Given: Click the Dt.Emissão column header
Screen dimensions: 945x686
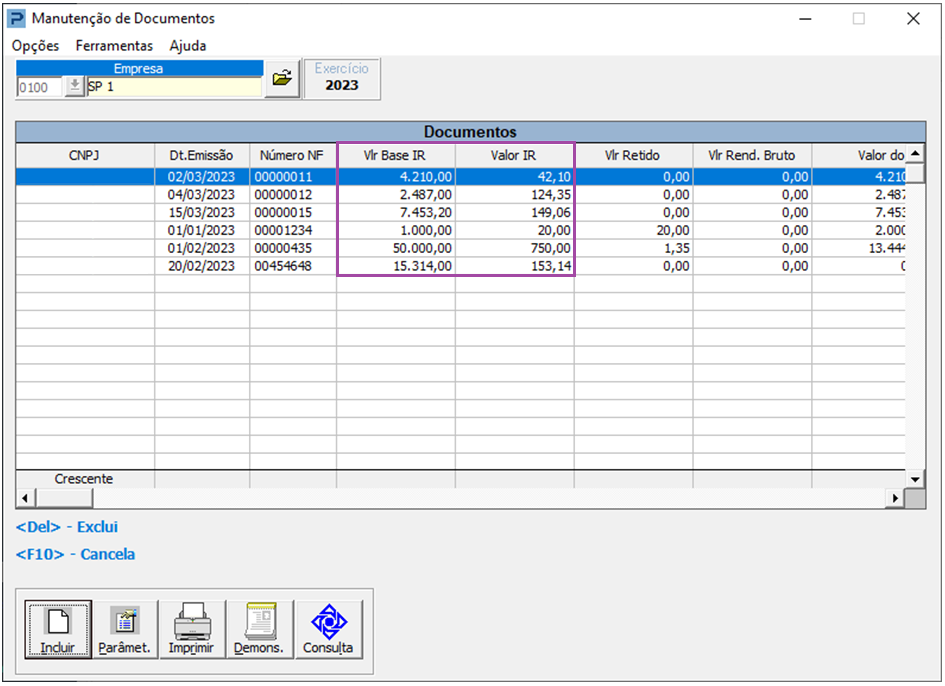Looking at the screenshot, I should point(201,155).
